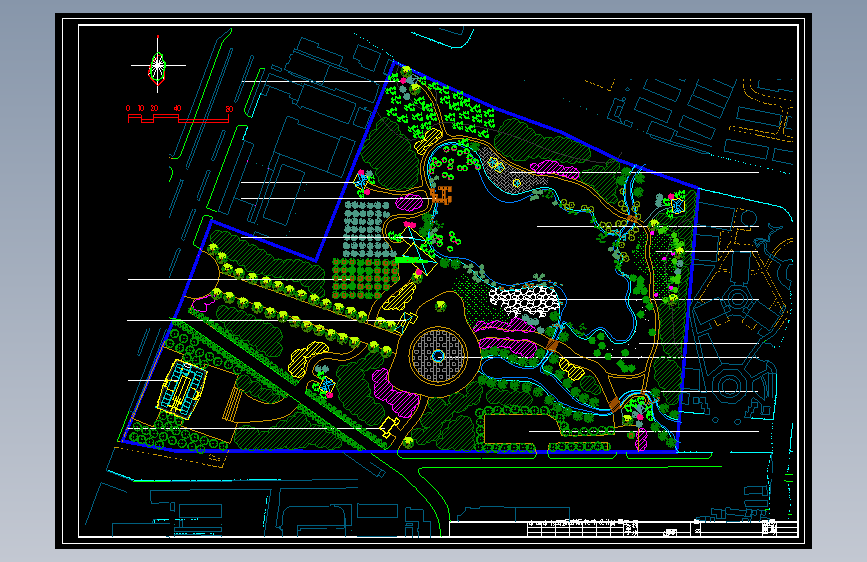
Task: Select the red scale bar graphic
Action: coord(178,118)
